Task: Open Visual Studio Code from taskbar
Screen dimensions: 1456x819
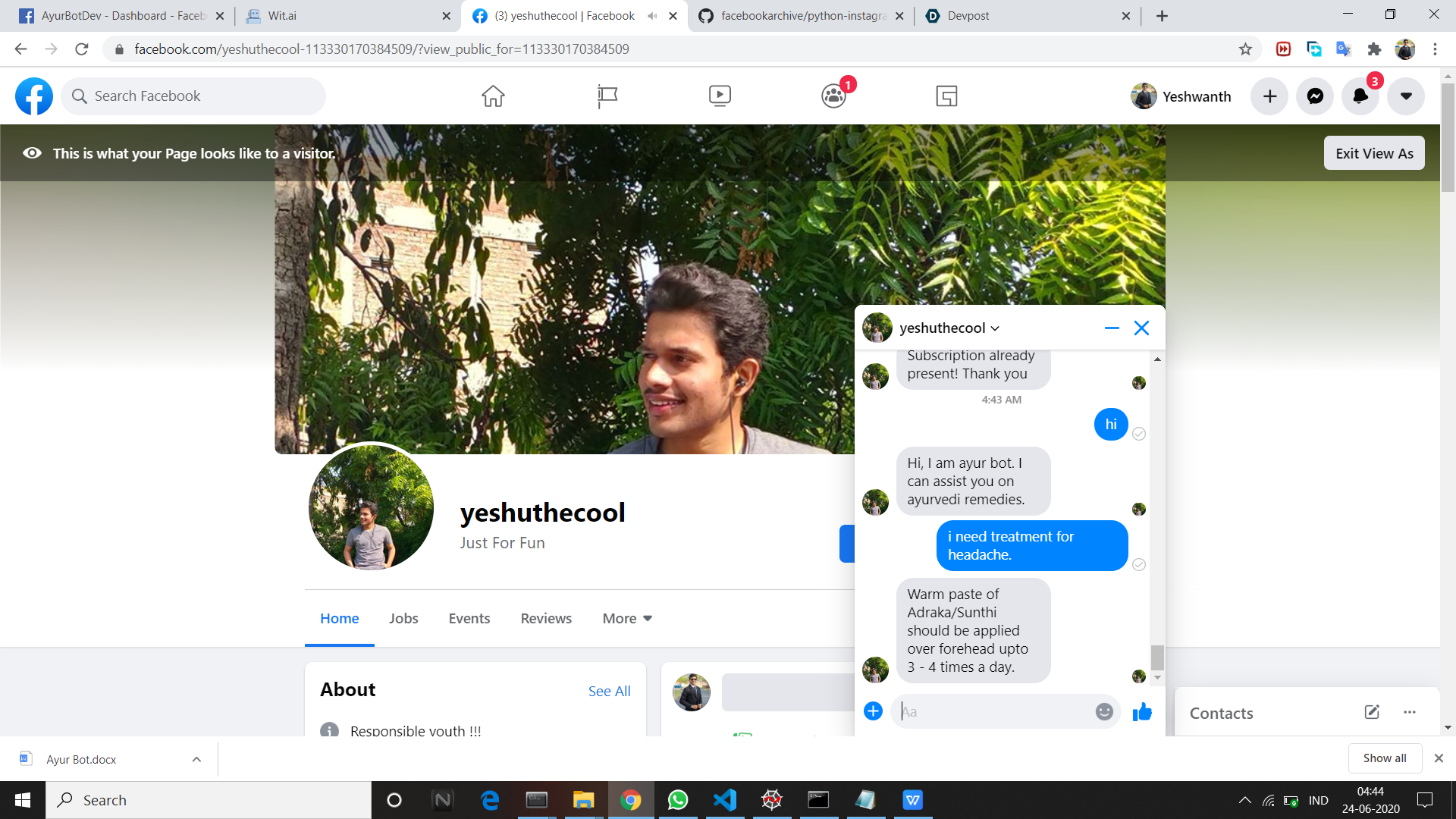Action: (x=724, y=800)
